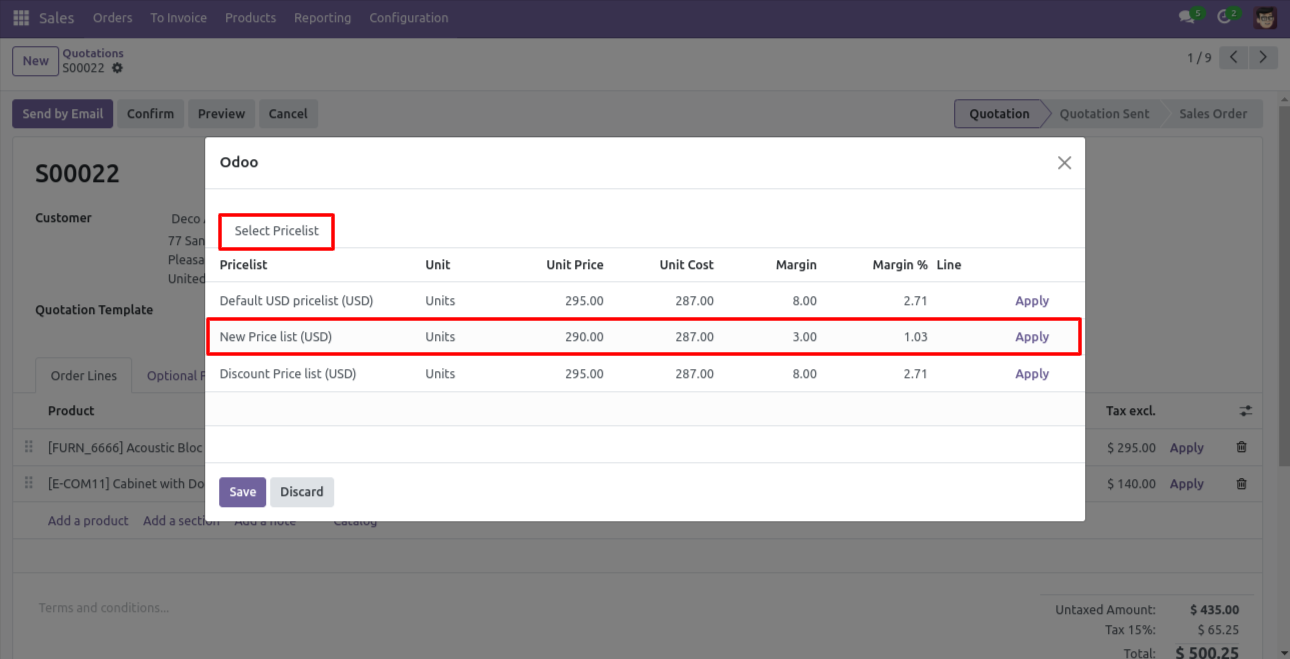This screenshot has width=1290, height=659.
Task: Click the Select Pricelist label
Action: 277,231
